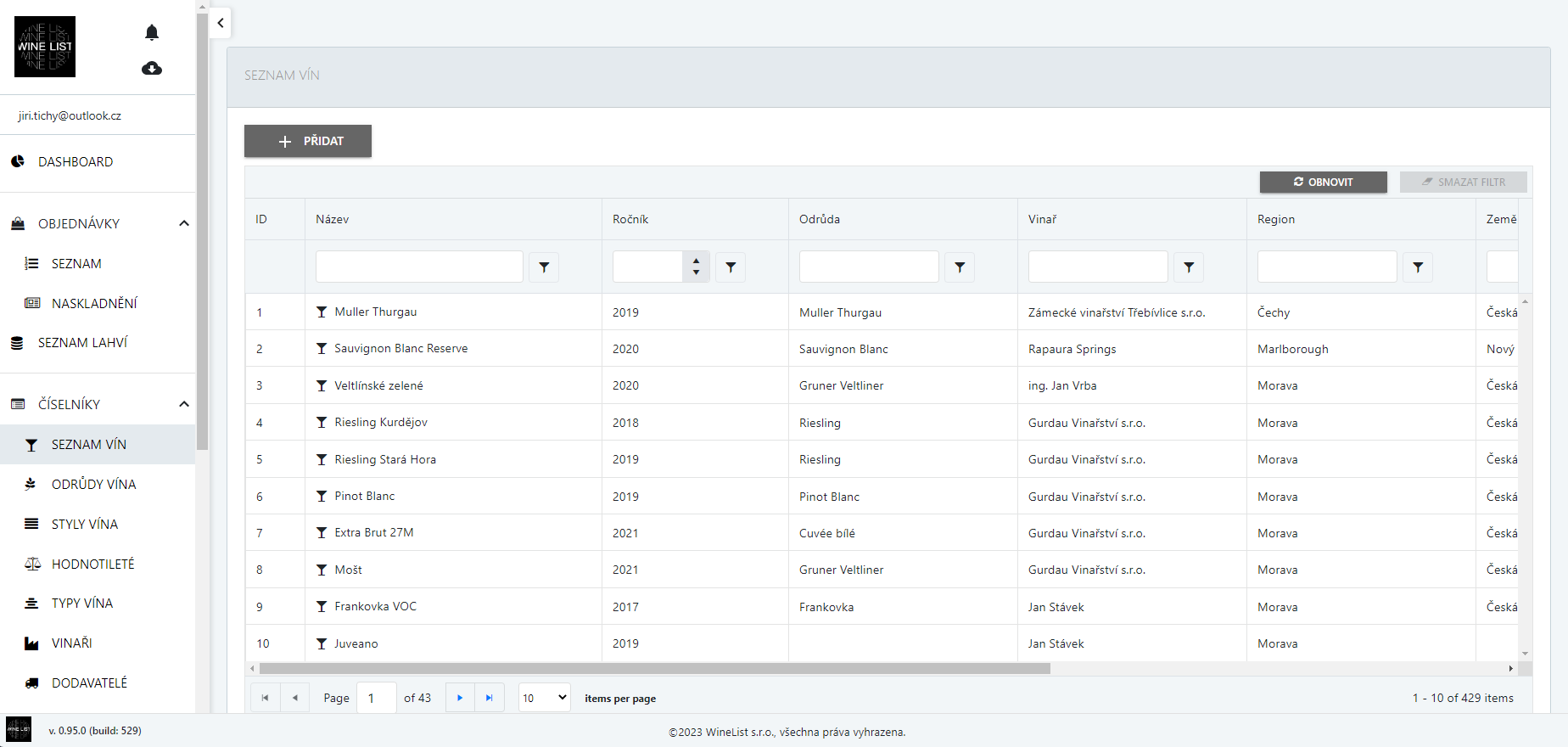Image resolution: width=1568 pixels, height=747 pixels.
Task: Focus the Odrůda filter input
Action: 869,267
